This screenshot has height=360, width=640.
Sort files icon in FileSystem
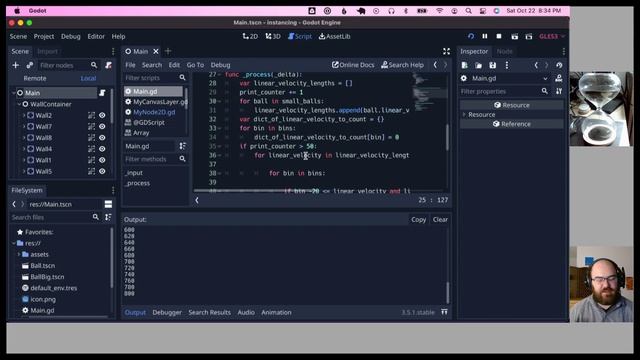point(108,217)
